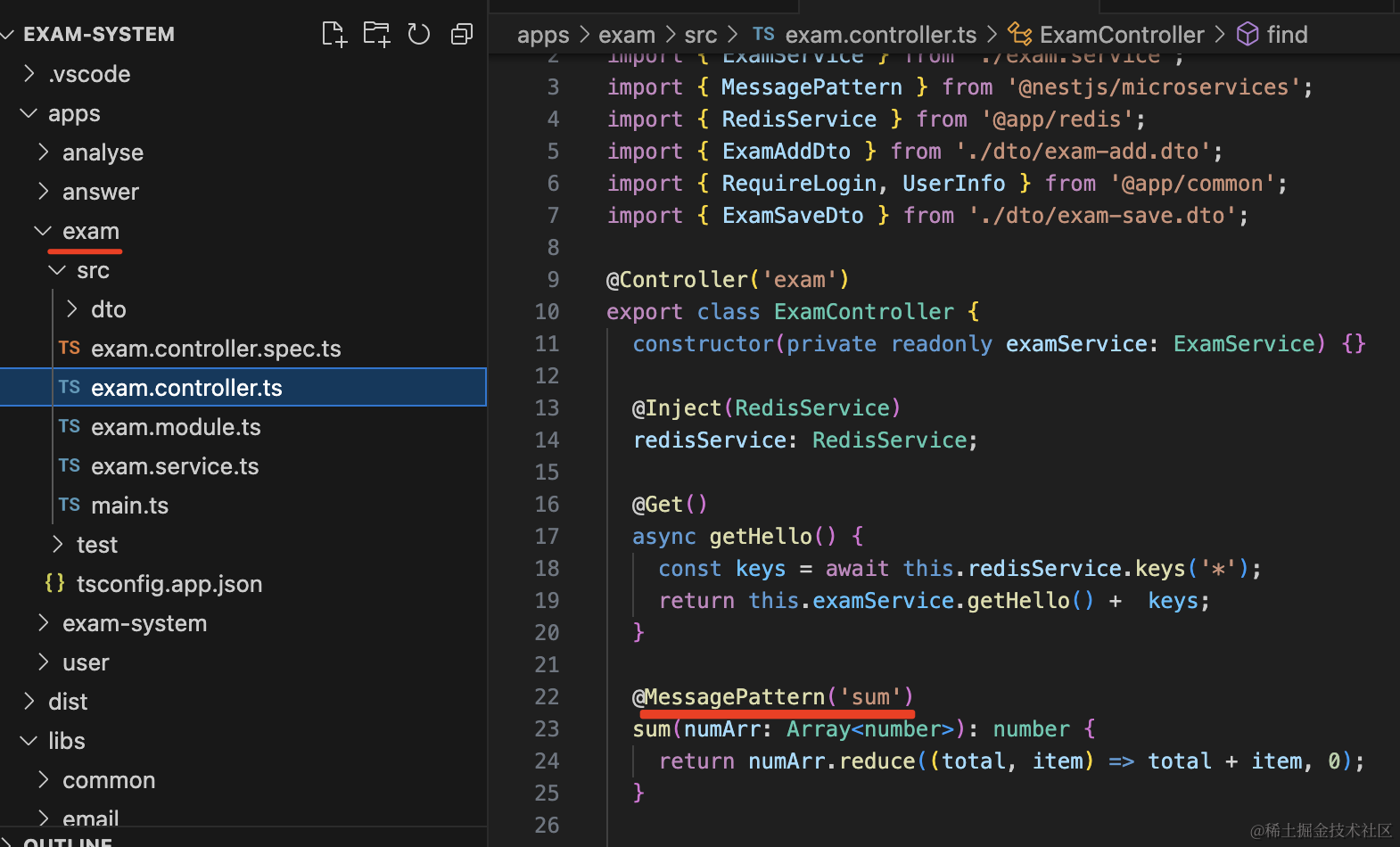Open exam.controller.spec.ts in explorer
Image resolution: width=1400 pixels, height=847 pixels.
click(216, 349)
